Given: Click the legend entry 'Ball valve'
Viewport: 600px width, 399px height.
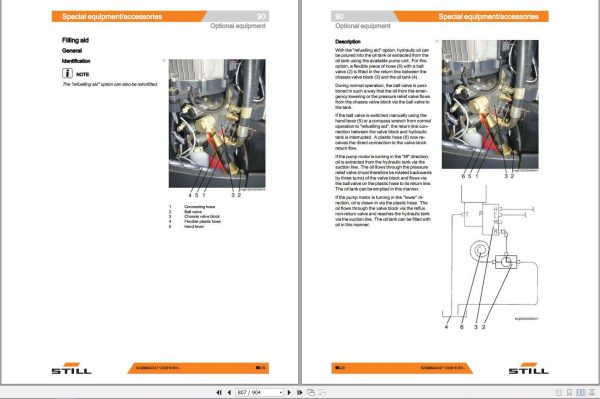Looking at the screenshot, I should tap(193, 212).
